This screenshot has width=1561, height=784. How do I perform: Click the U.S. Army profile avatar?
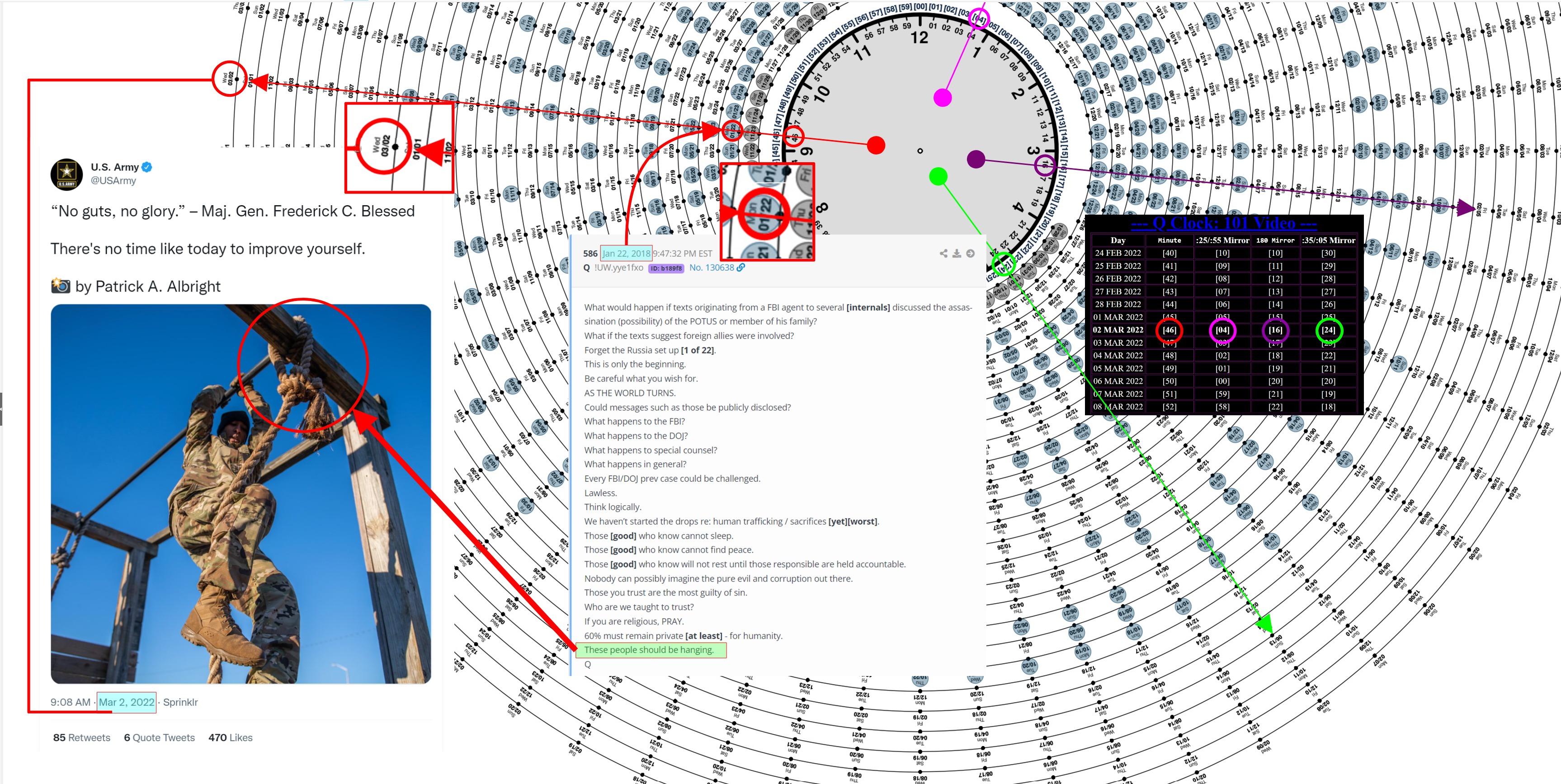tap(66, 174)
